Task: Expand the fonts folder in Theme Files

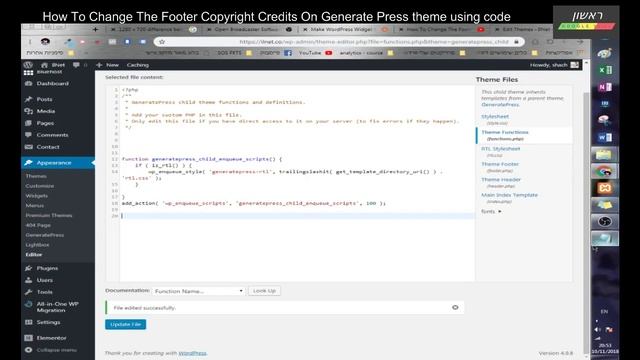Action: (x=491, y=211)
